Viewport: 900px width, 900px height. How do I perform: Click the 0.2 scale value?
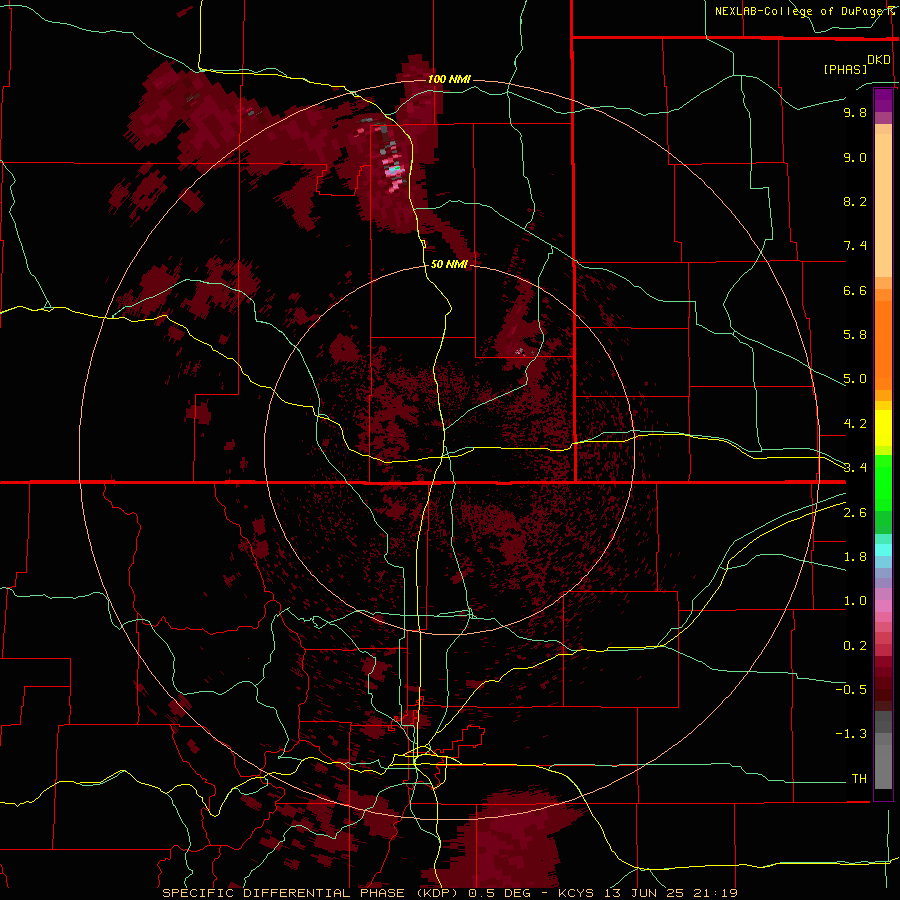click(x=855, y=646)
